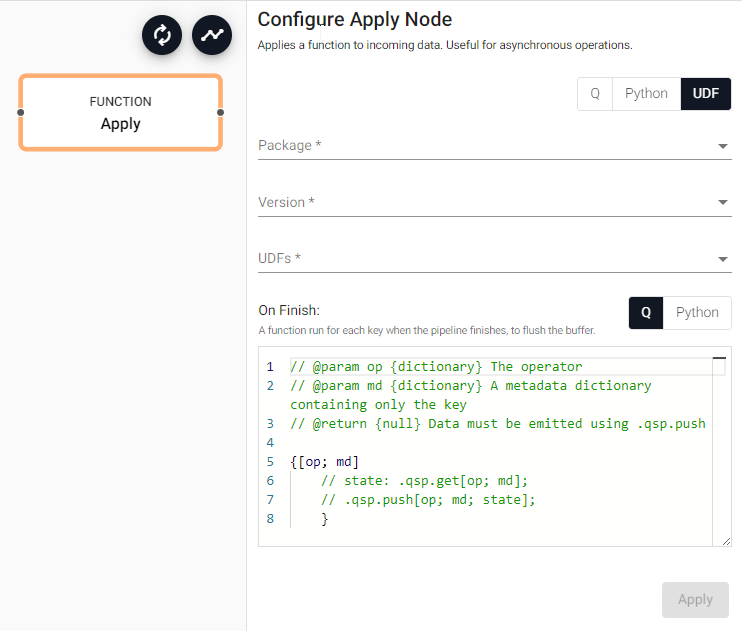Click the left connector dot on Apply node
The width and height of the screenshot is (742, 631).
pos(20,113)
